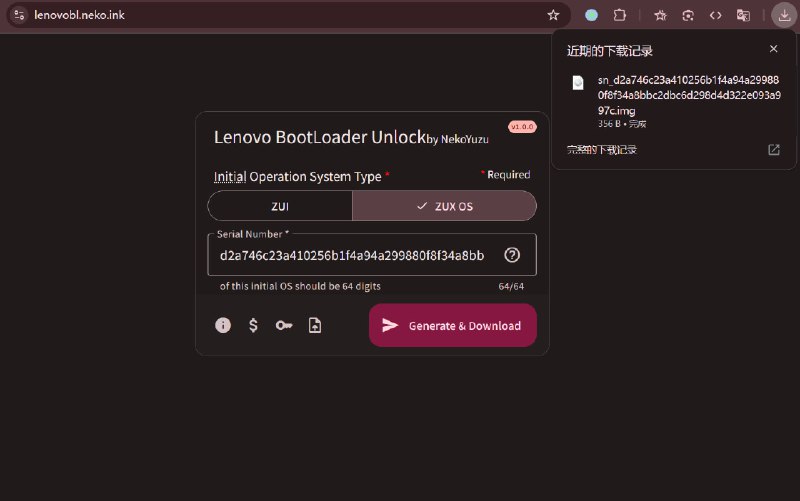Open the full download history link
The image size is (800, 501).
click(x=602, y=149)
